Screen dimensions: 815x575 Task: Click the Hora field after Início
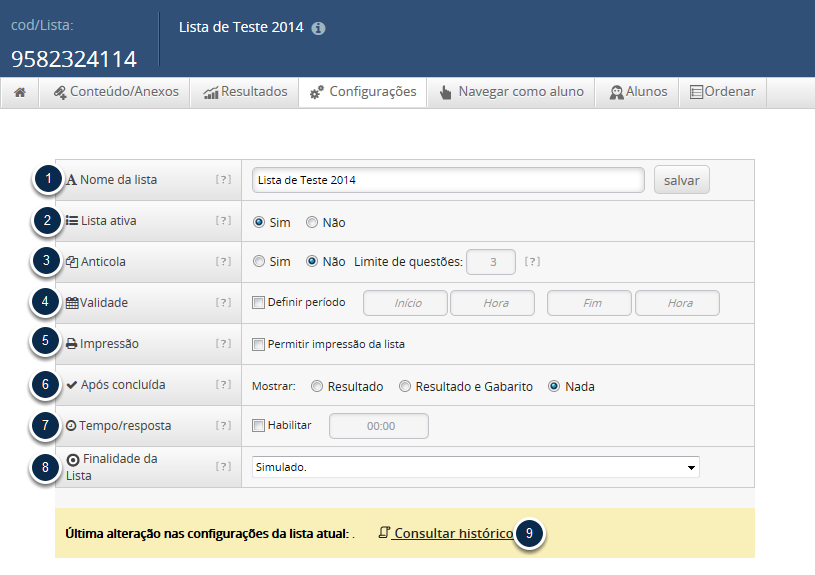coord(492,303)
